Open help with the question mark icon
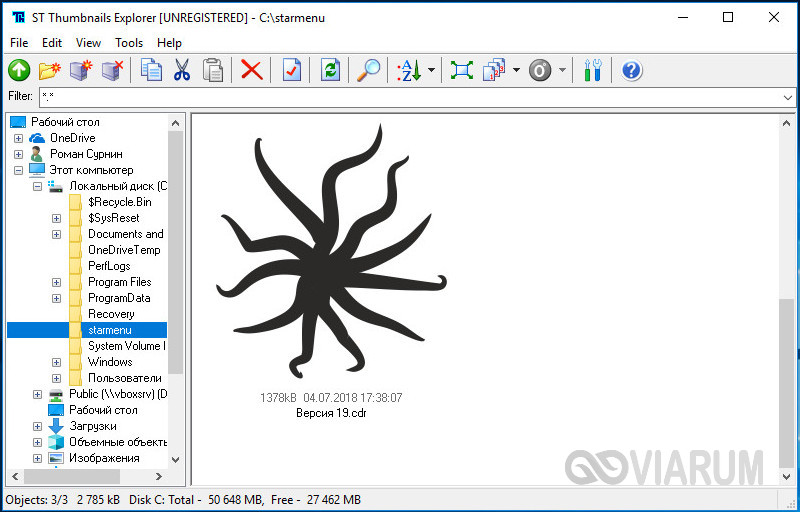 click(632, 70)
